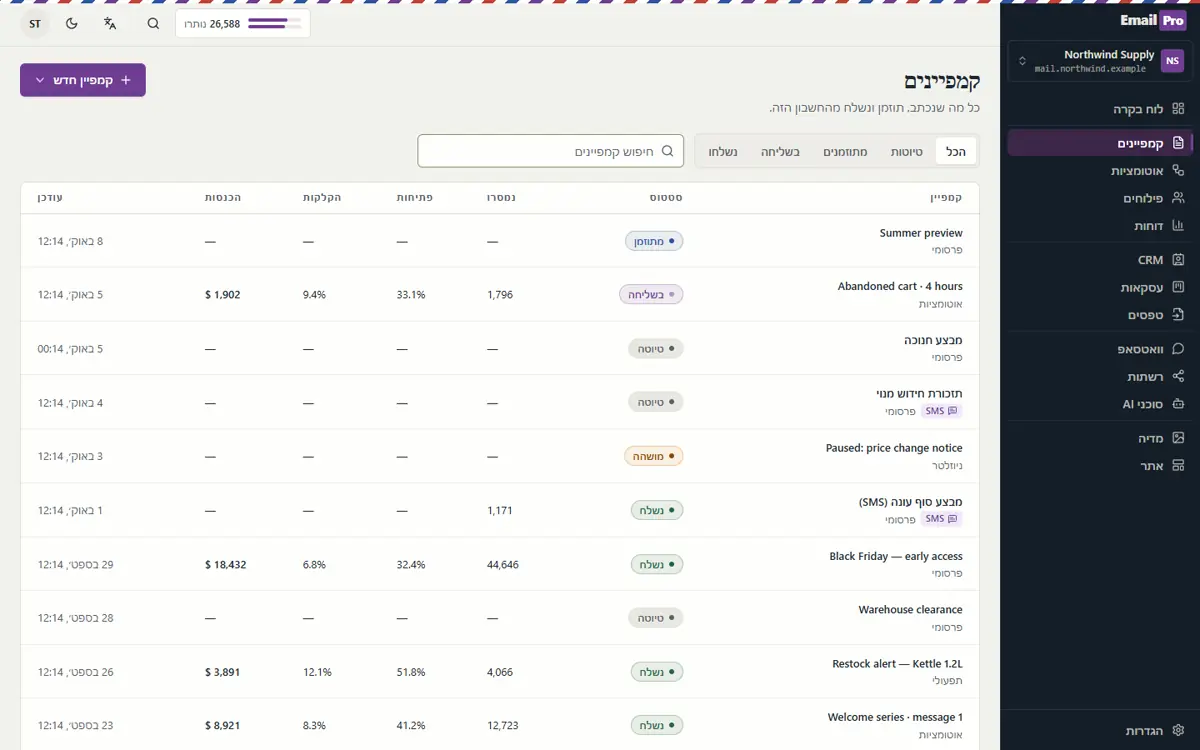Open תזכורת חידוש מנוי campaign
The image size is (1200, 750).
pos(919,394)
